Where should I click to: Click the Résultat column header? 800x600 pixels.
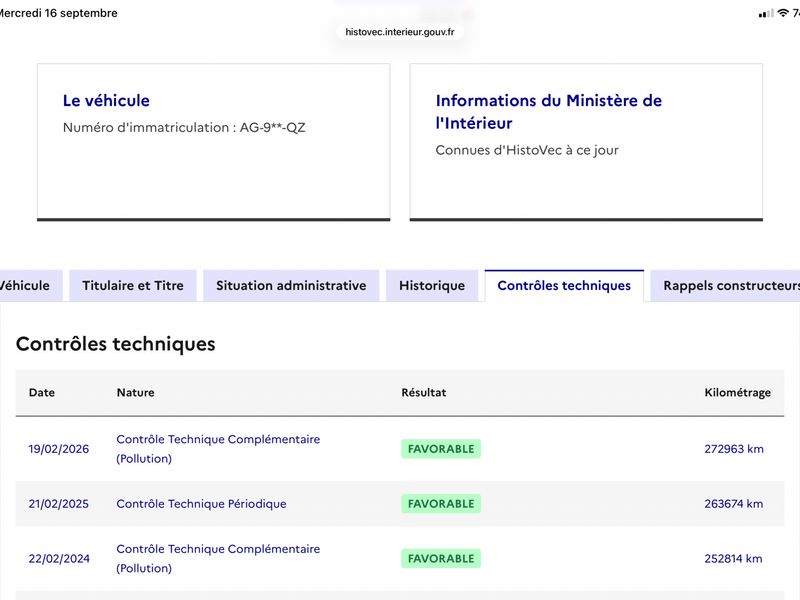pos(423,393)
